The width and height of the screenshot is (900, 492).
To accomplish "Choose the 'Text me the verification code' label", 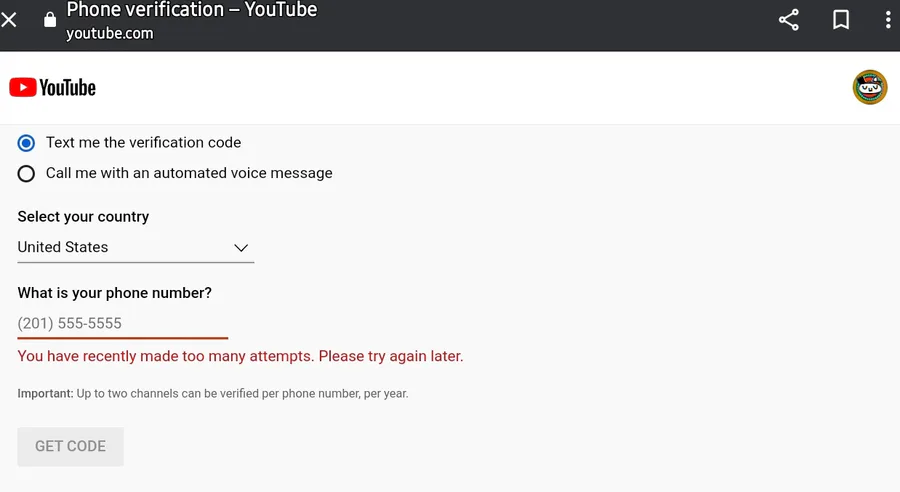I will click(x=143, y=142).
